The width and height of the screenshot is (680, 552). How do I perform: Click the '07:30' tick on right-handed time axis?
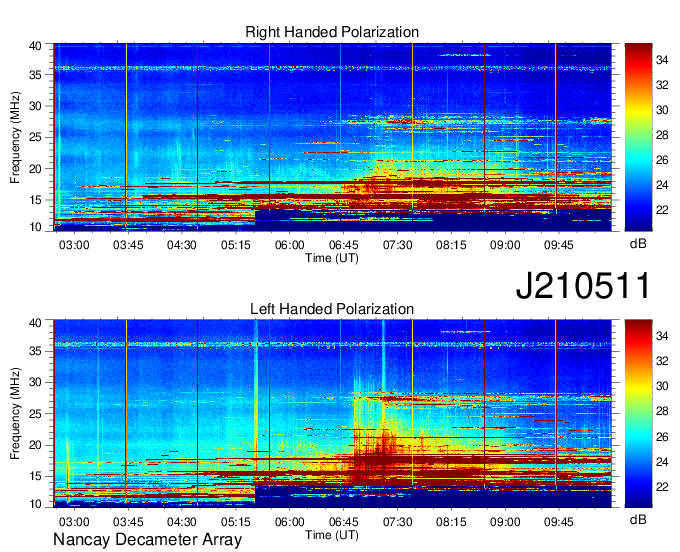coord(397,245)
